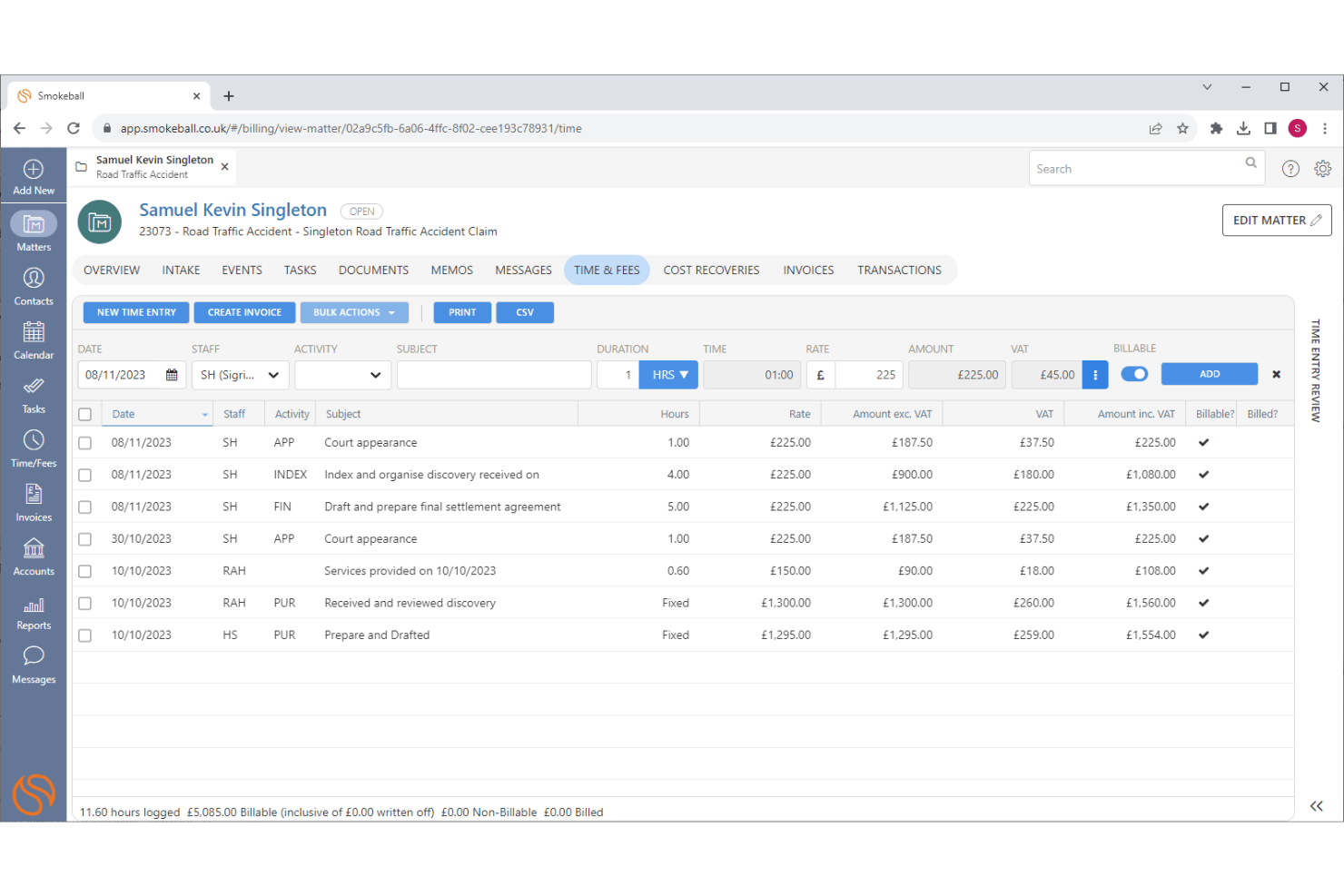Check the select-all header checkbox
Viewport: 1344px width, 896px height.
click(x=85, y=414)
